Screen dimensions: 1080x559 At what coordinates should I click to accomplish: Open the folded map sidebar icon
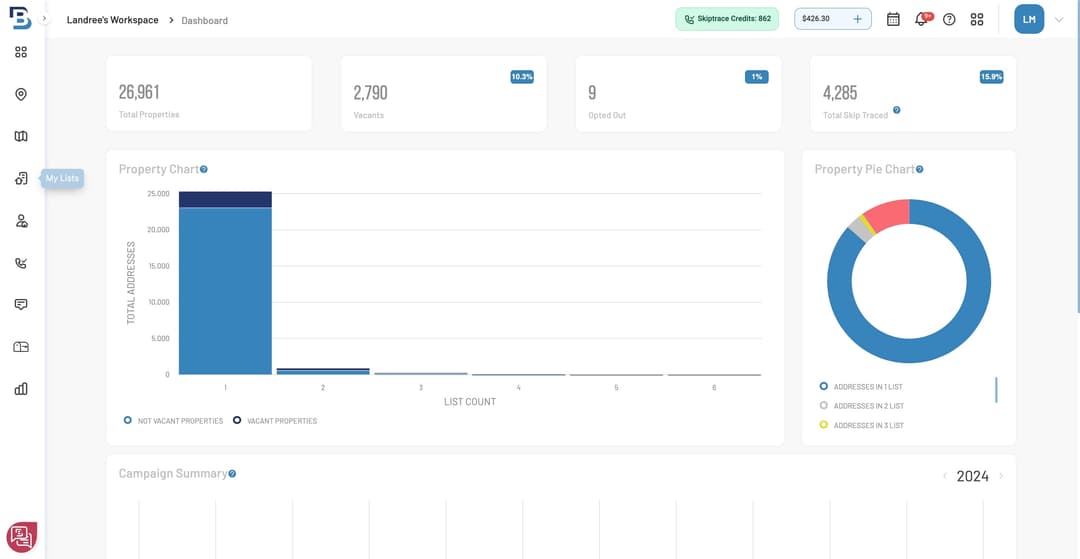tap(21, 136)
